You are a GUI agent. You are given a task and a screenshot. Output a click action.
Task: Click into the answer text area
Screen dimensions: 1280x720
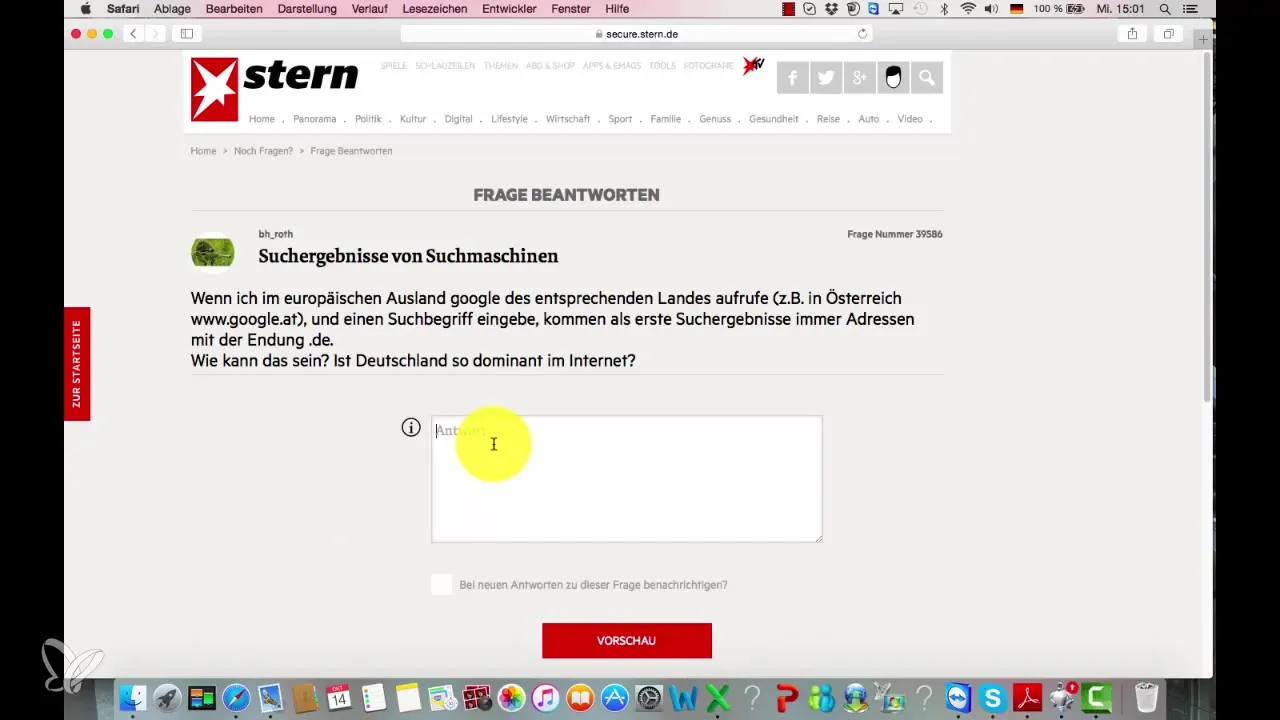pyautogui.click(x=627, y=479)
